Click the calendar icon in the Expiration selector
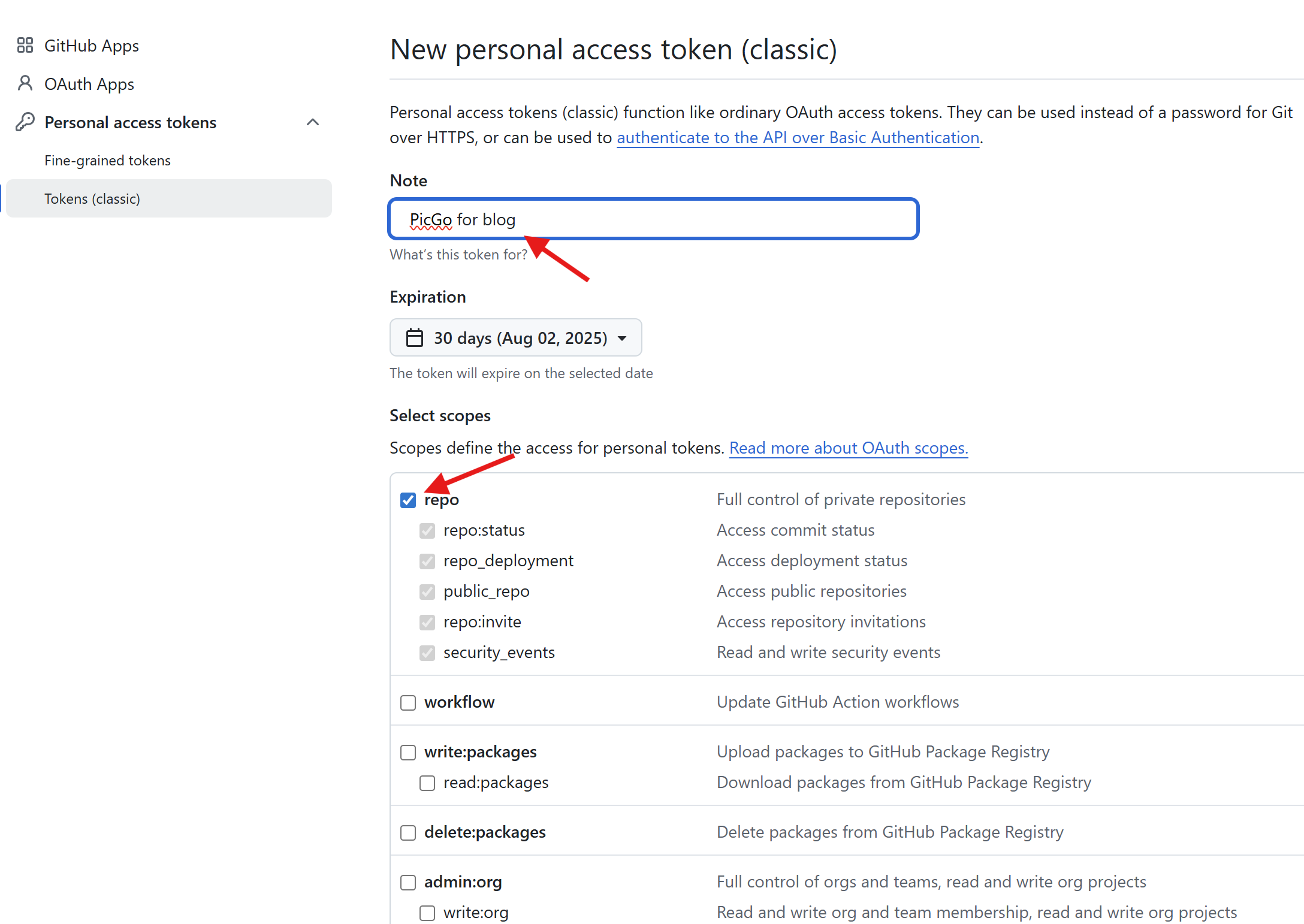1304x924 pixels. point(414,338)
